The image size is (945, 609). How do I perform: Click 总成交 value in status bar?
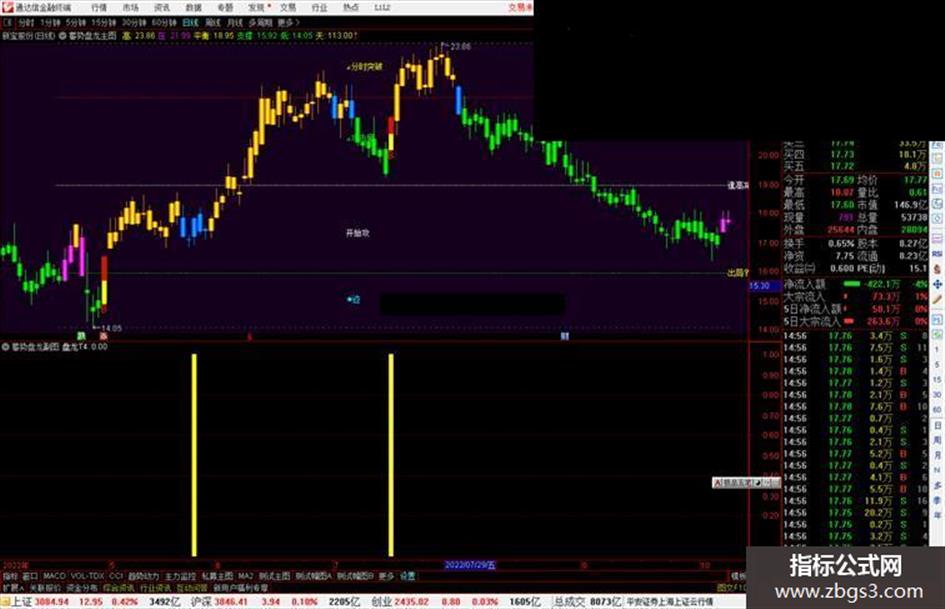[605, 602]
